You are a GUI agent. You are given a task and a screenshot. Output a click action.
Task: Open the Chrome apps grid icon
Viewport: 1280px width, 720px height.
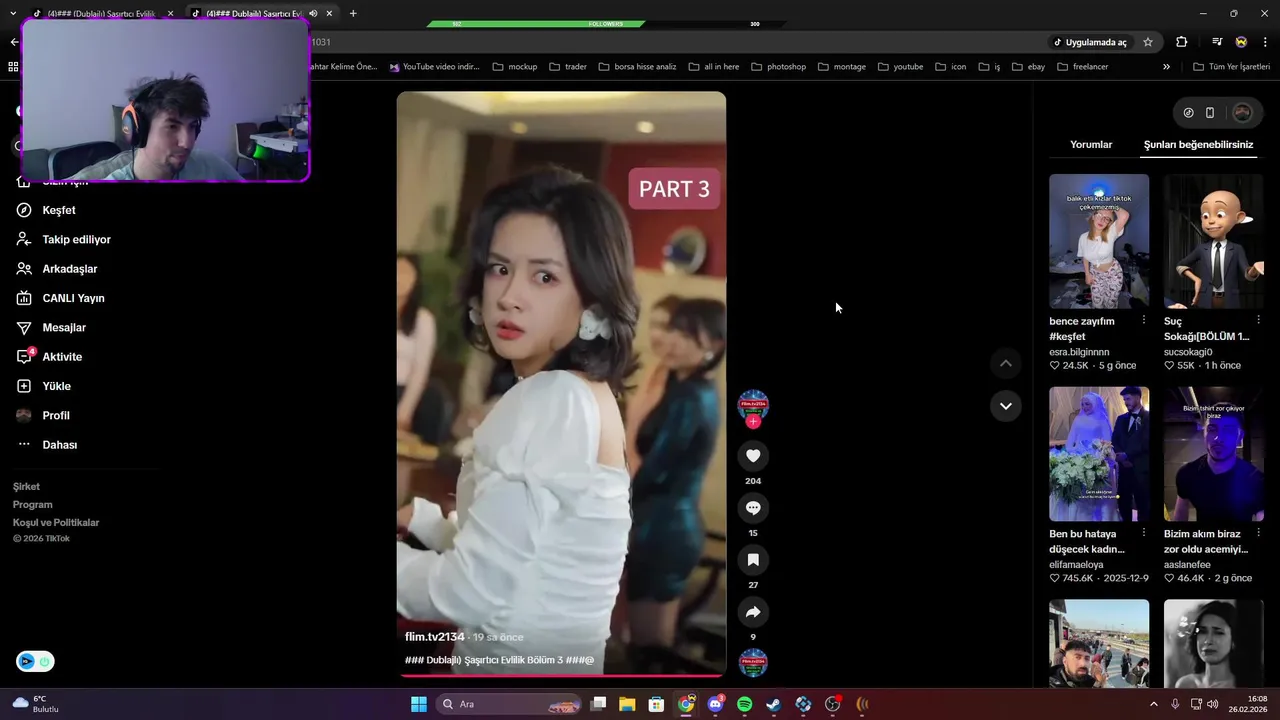[13, 67]
